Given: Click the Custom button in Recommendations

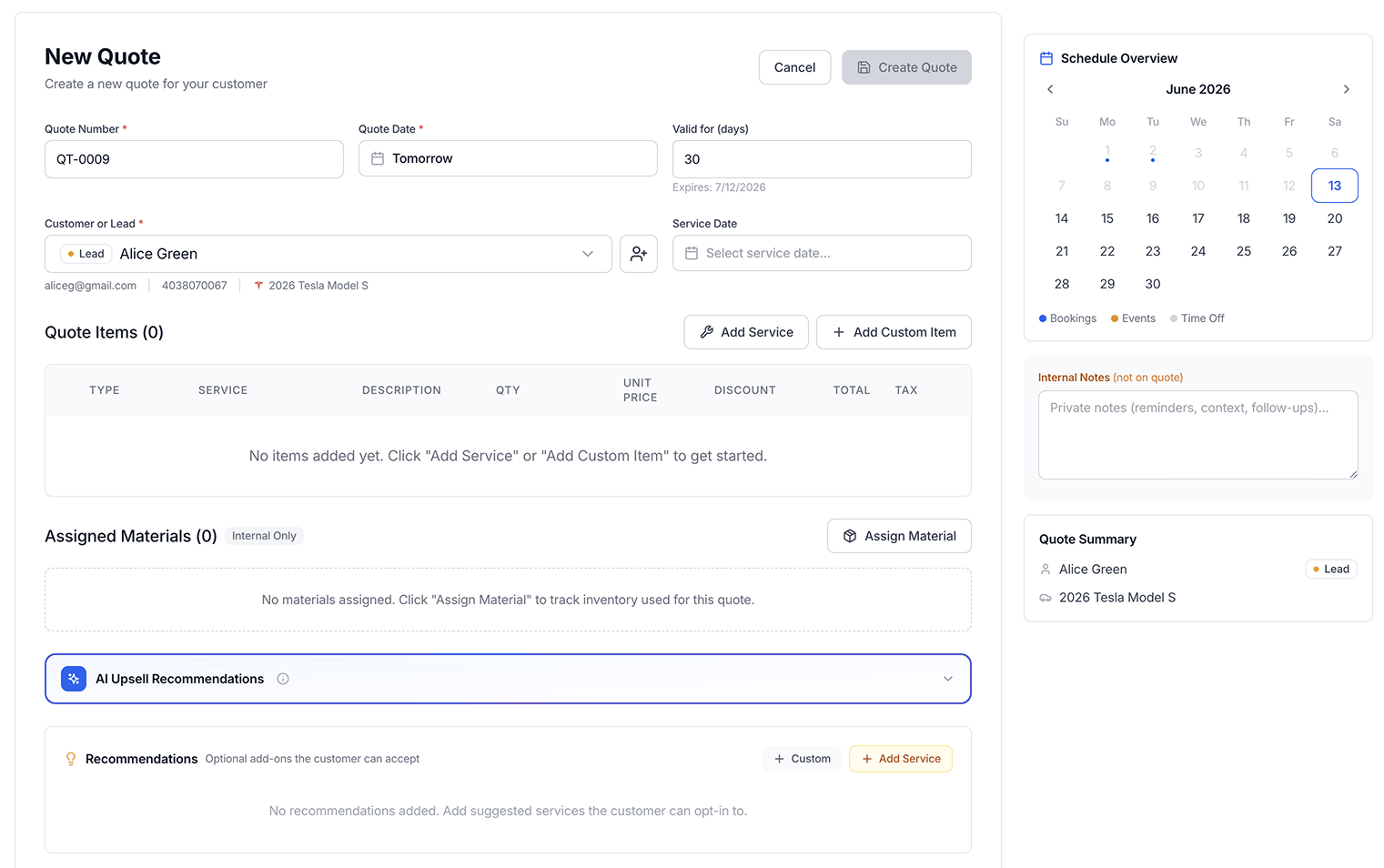Looking at the screenshot, I should pyautogui.click(x=802, y=759).
